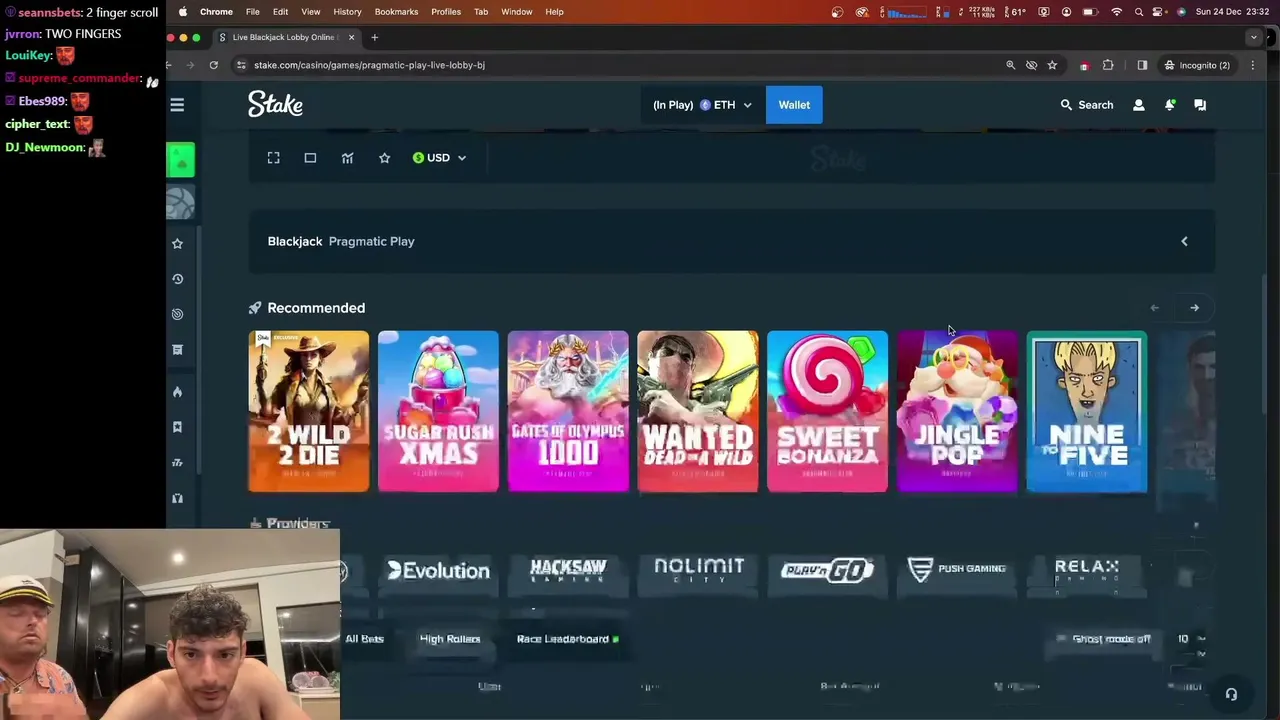The height and width of the screenshot is (720, 1280).
Task: Click the address bar URL
Action: tap(369, 65)
